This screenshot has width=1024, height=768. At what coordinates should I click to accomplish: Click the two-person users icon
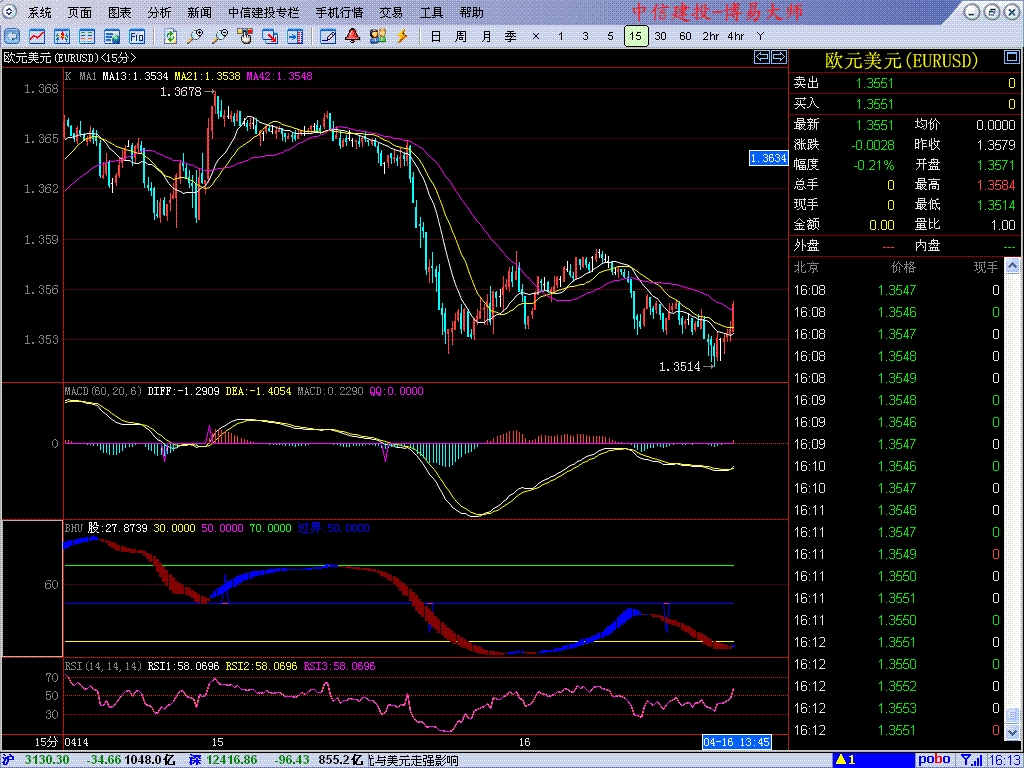[x=377, y=36]
